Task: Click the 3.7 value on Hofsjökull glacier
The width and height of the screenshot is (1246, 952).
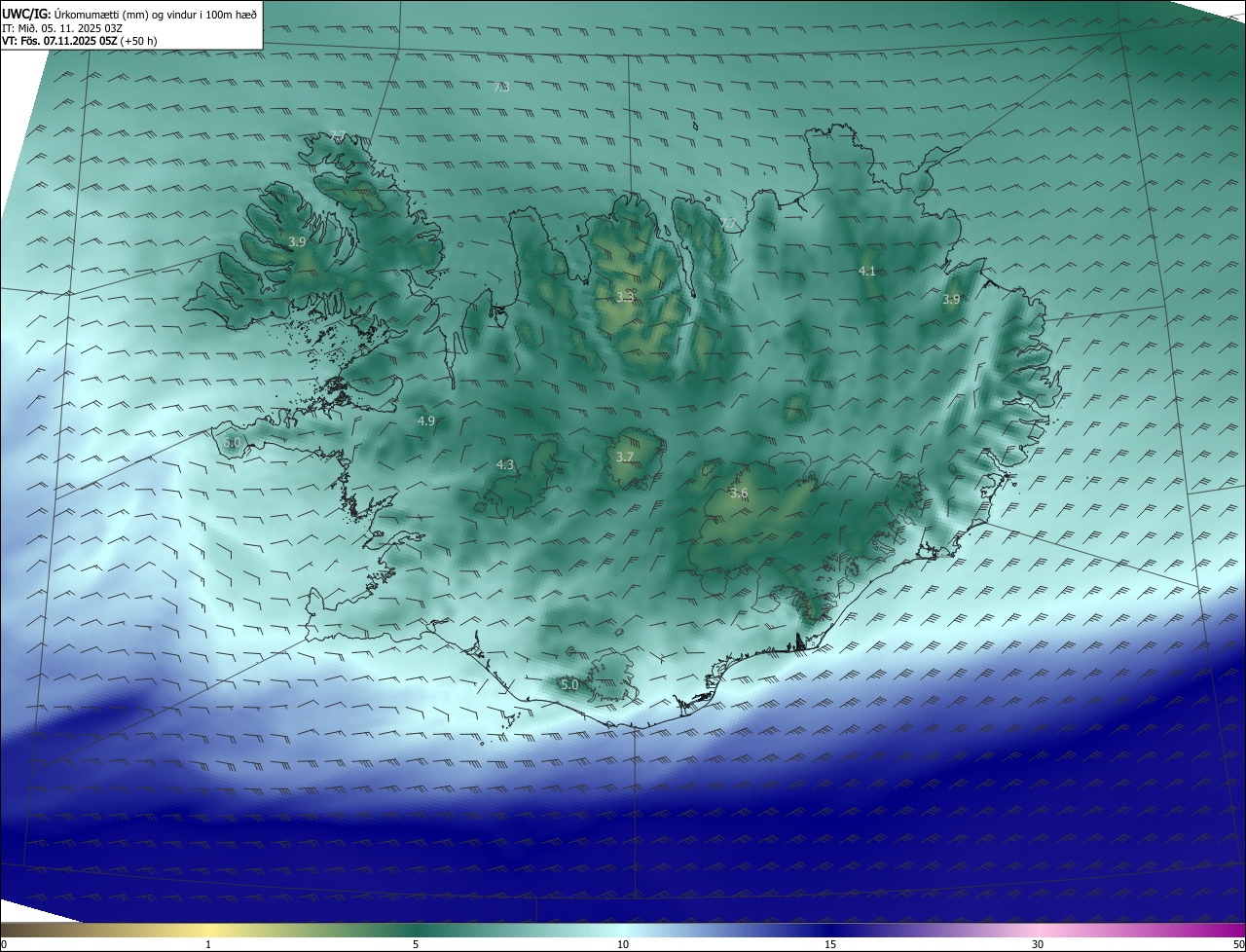Action: point(625,457)
